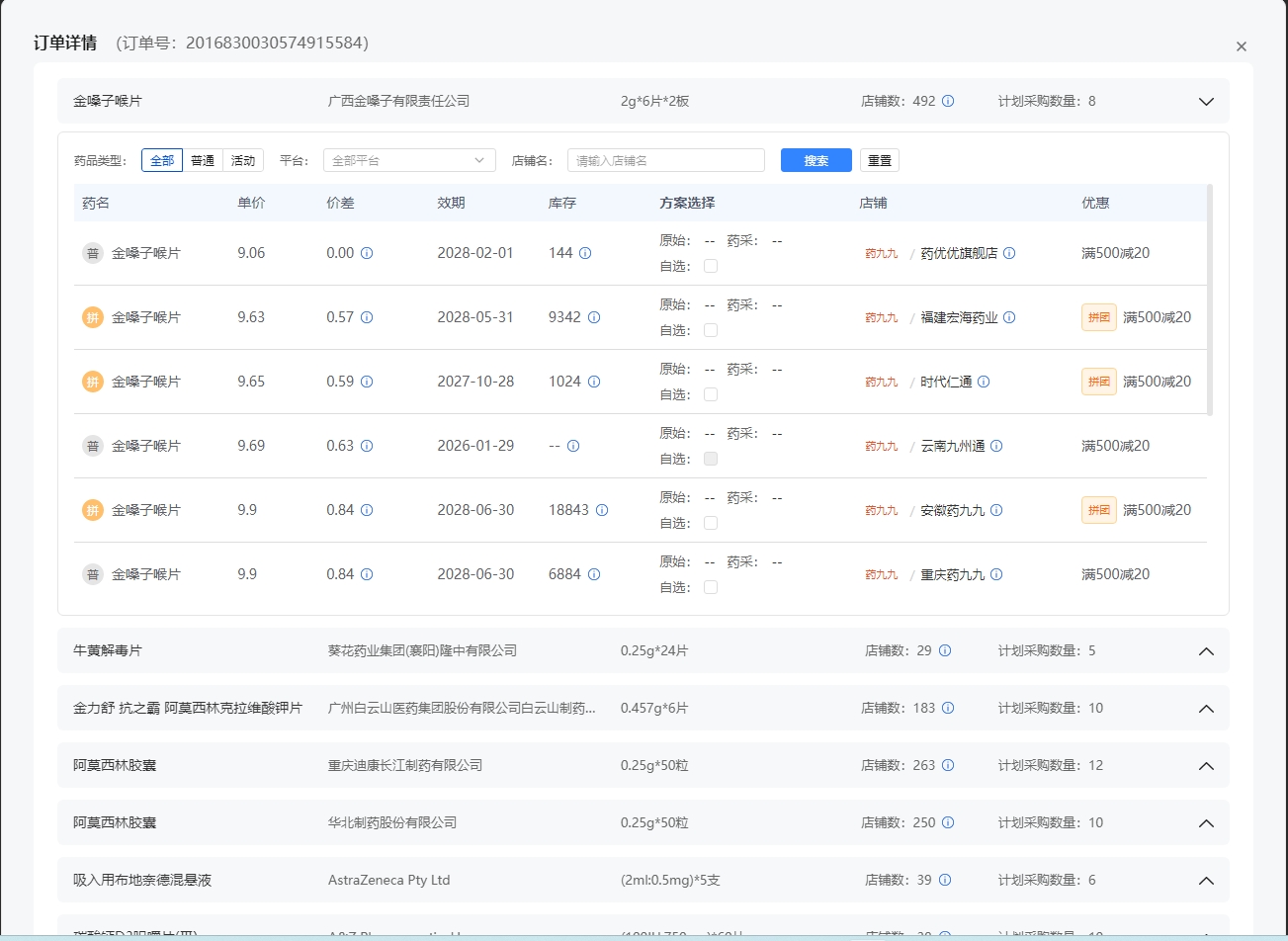Tick 自选 checkbox in the 安徽药九九 row

(710, 522)
